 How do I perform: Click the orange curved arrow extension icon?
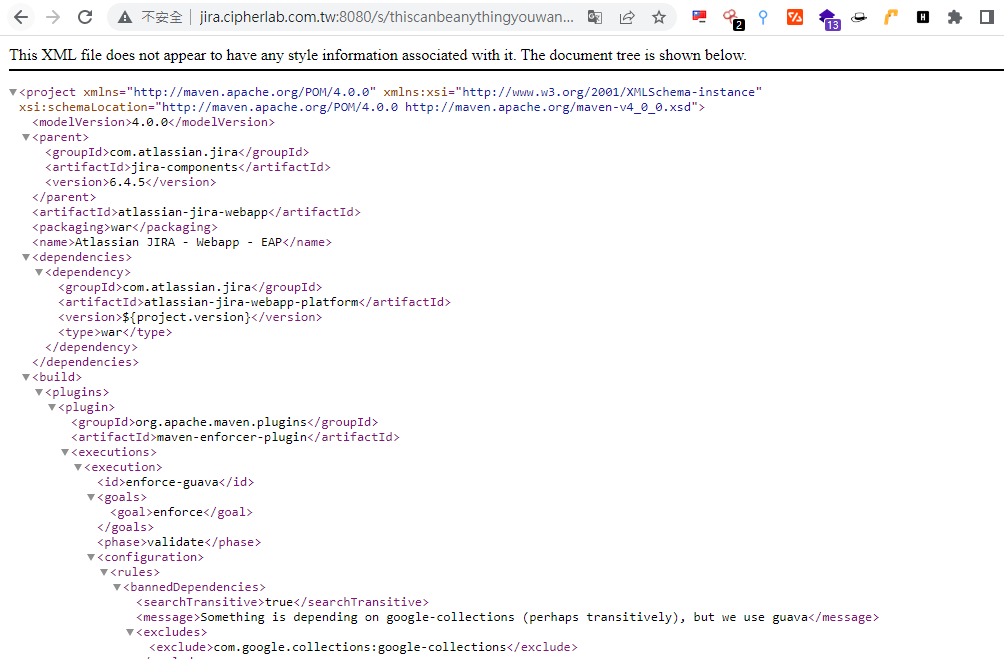[x=891, y=17]
